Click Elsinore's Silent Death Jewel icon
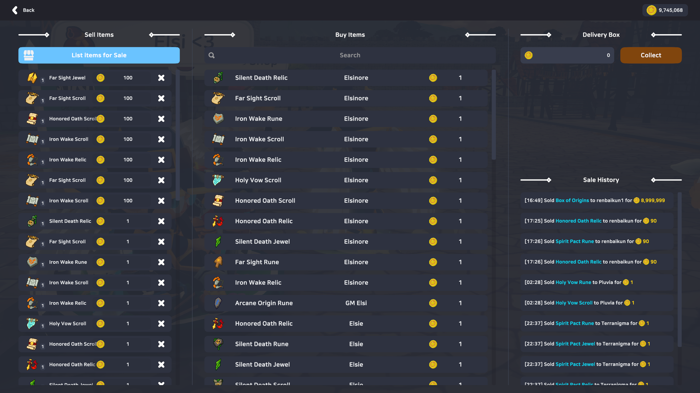 click(218, 242)
